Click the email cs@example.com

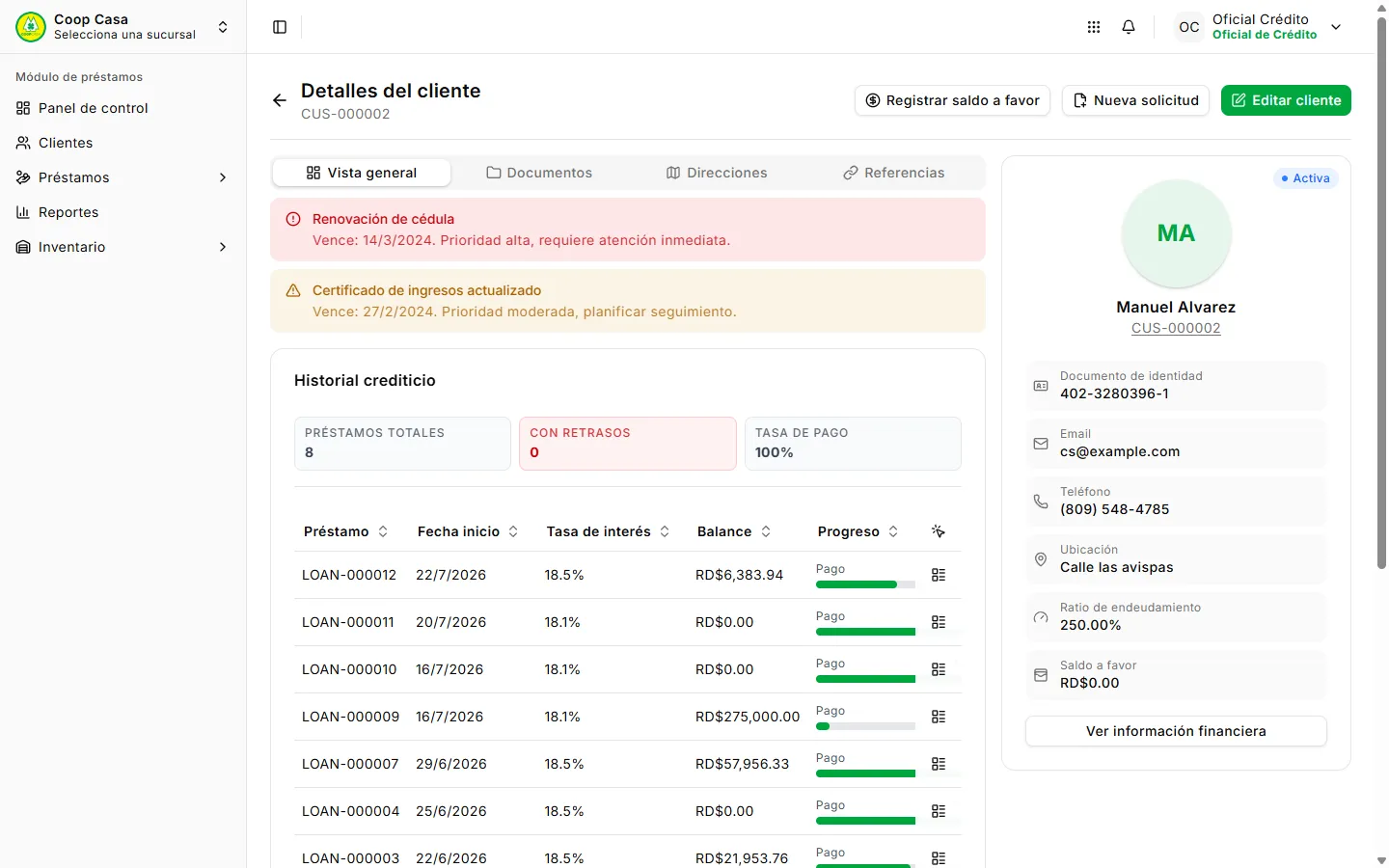click(1120, 451)
